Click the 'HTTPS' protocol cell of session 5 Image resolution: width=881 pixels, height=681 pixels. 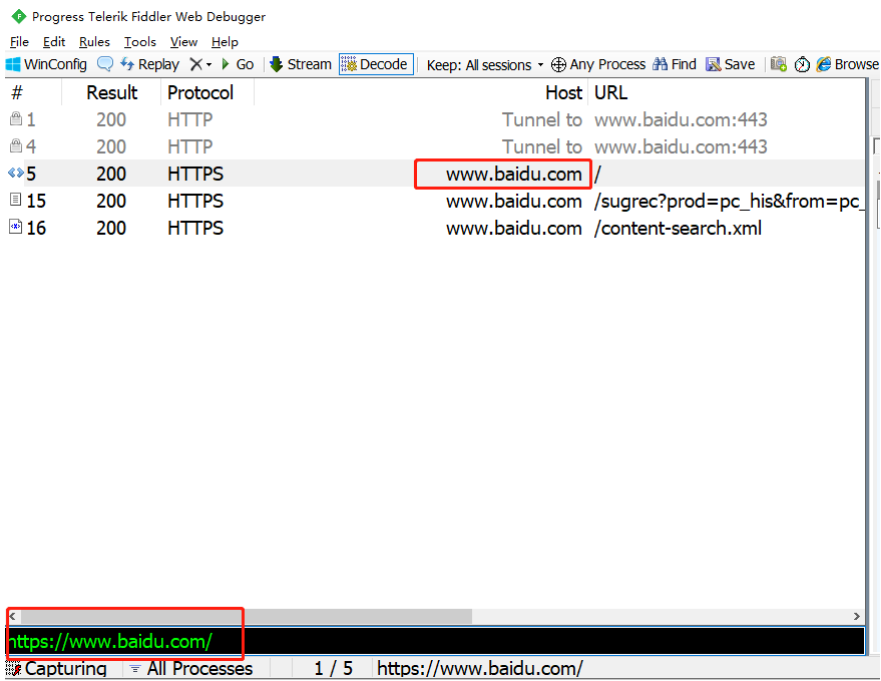click(x=195, y=174)
